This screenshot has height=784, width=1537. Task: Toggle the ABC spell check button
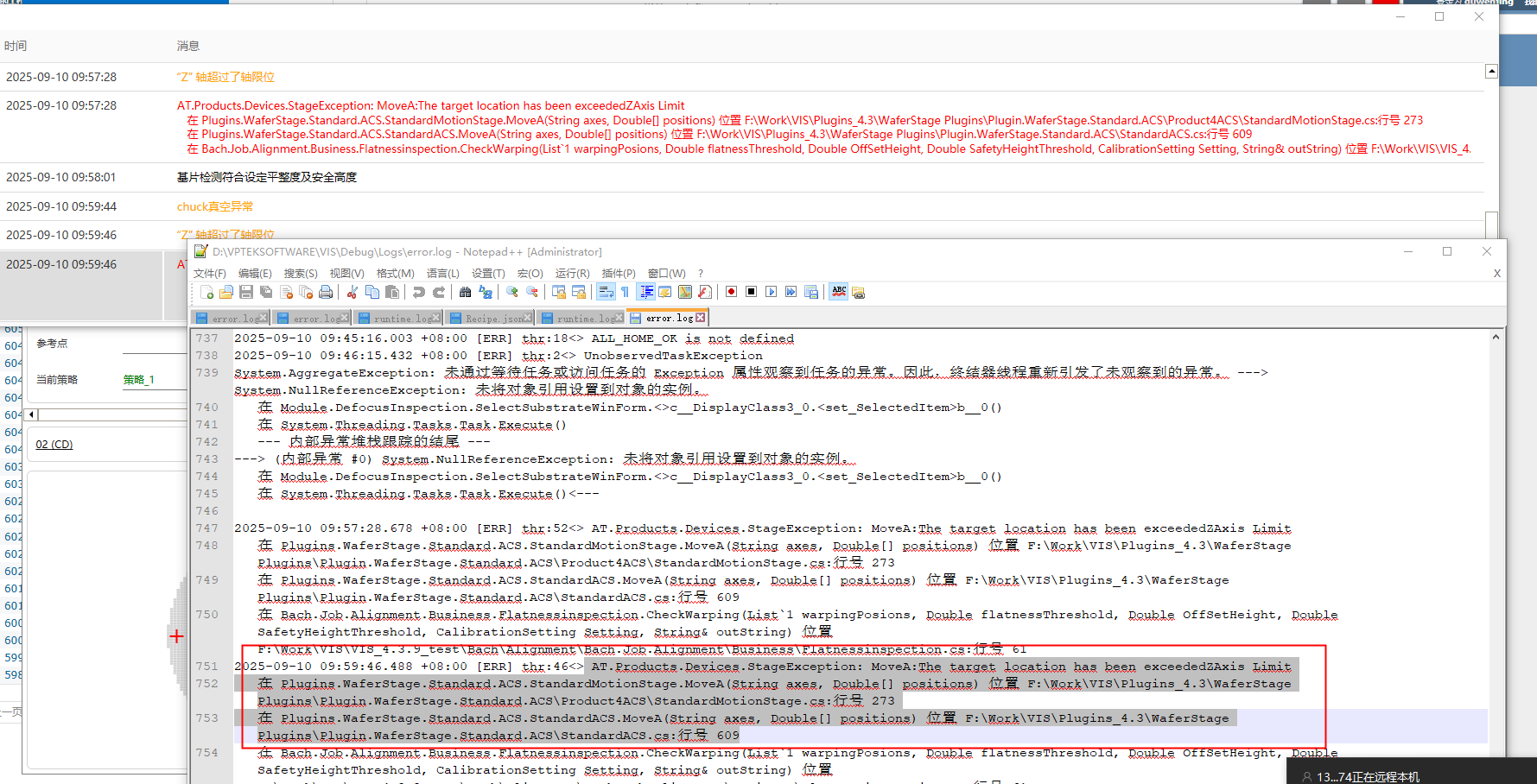pos(838,292)
